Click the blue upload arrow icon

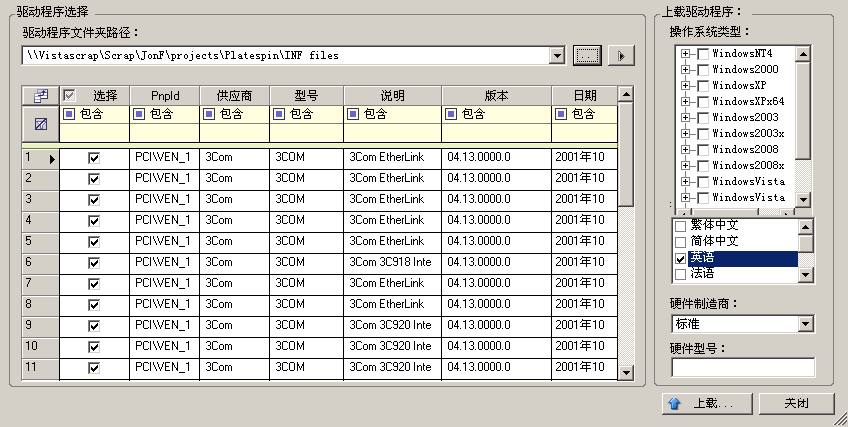[x=674, y=403]
